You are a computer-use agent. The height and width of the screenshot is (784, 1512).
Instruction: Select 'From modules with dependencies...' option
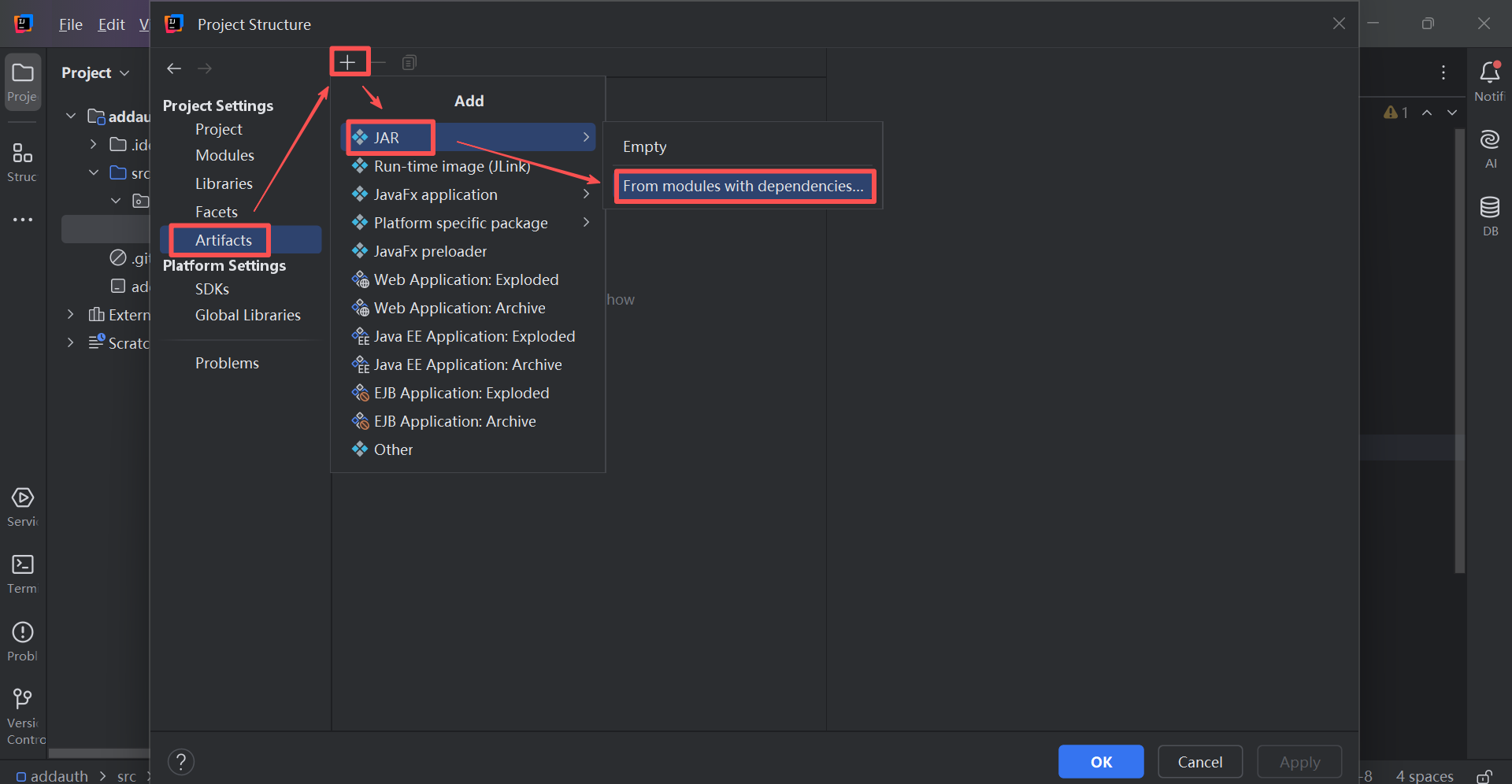pos(743,187)
